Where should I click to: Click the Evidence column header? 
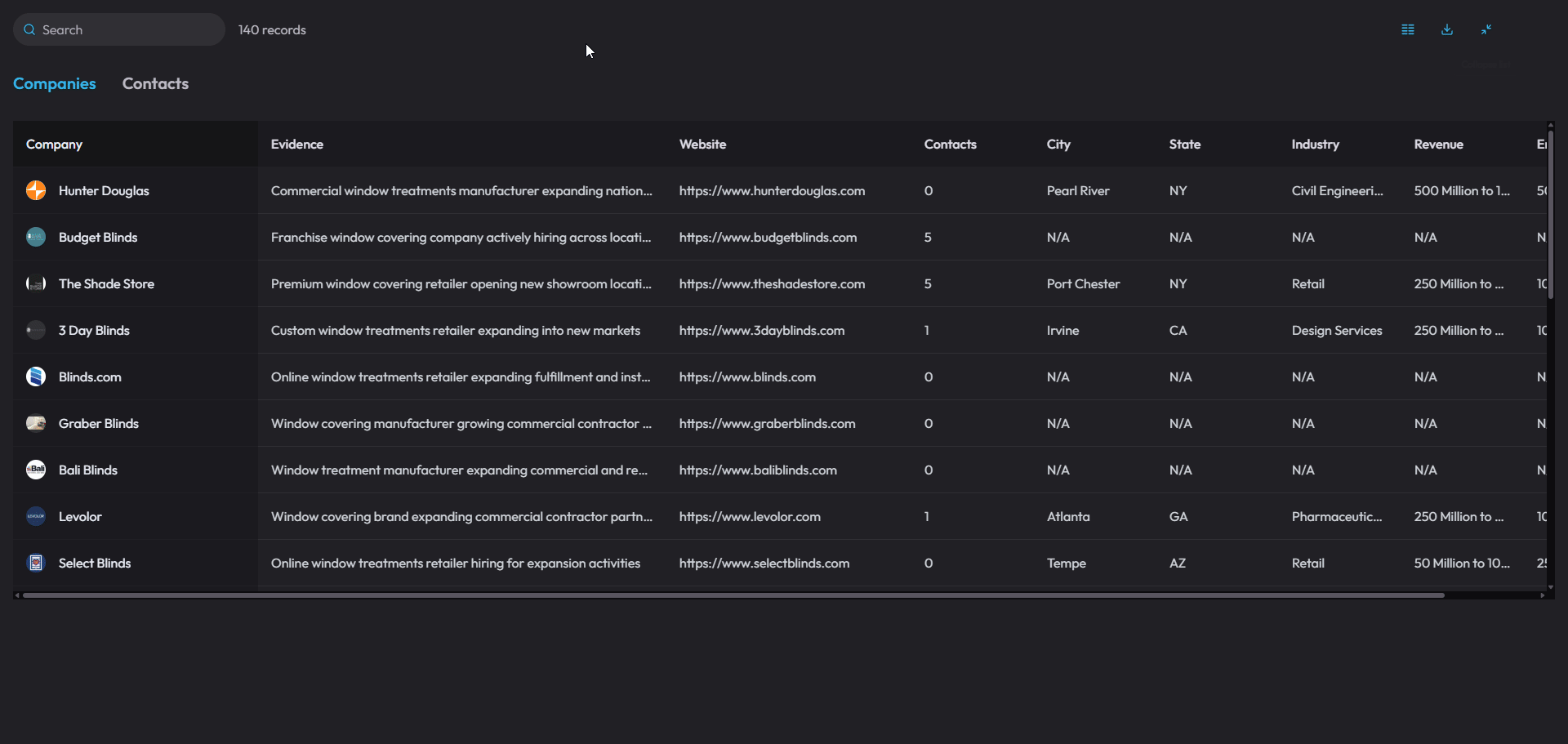[x=297, y=144]
